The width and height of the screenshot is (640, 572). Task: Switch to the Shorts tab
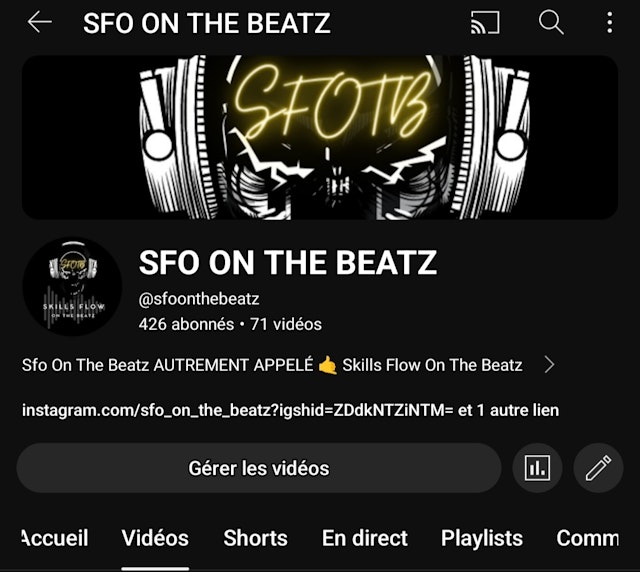pyautogui.click(x=256, y=538)
